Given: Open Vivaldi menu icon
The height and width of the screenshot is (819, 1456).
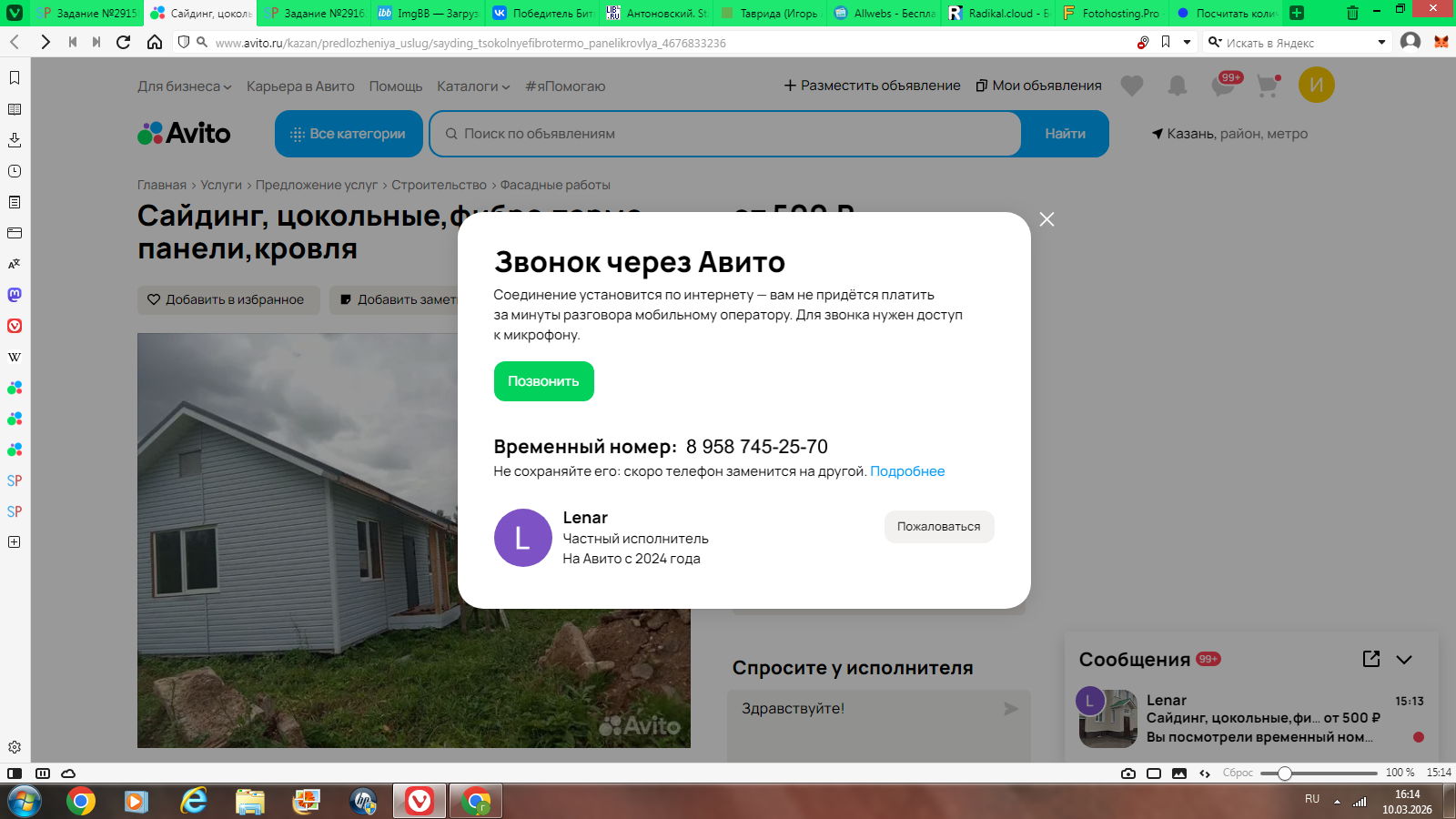Looking at the screenshot, I should 15,13.
